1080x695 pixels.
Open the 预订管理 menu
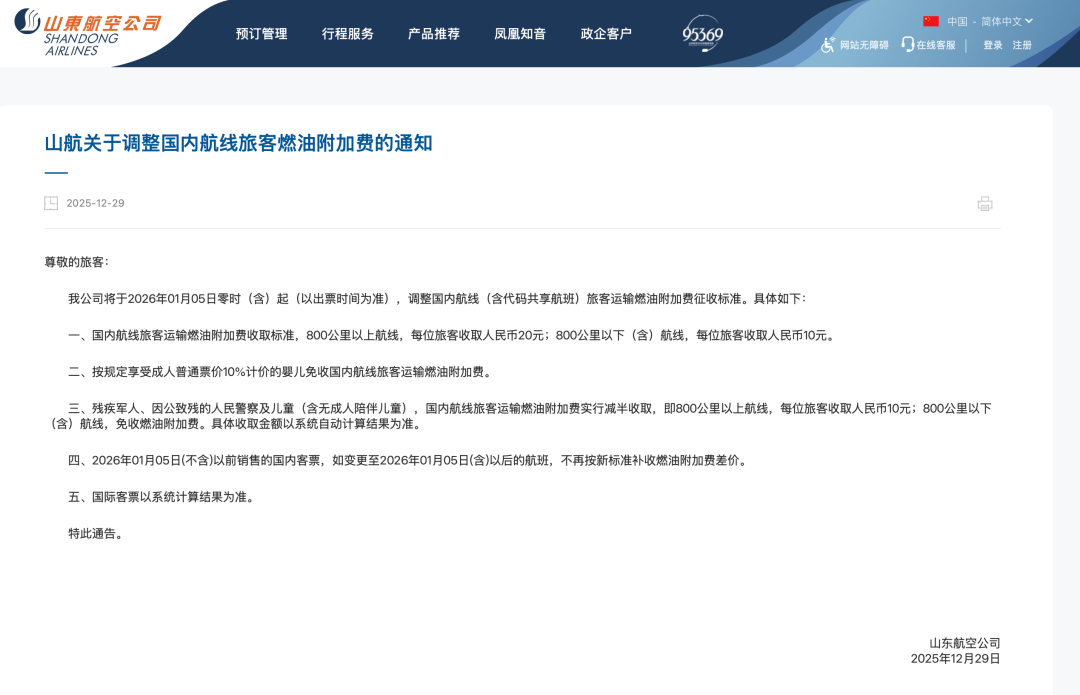pos(261,34)
